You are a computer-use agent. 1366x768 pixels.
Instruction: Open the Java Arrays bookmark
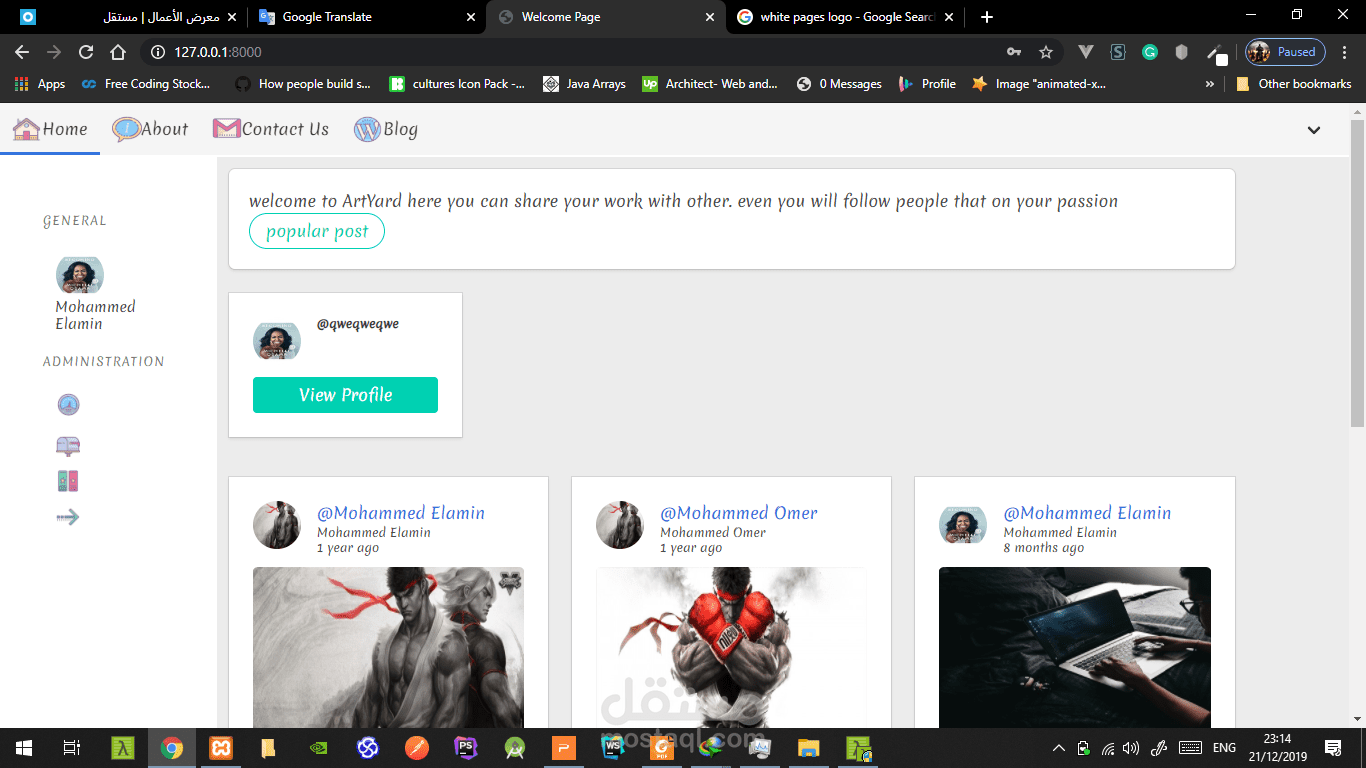point(584,84)
